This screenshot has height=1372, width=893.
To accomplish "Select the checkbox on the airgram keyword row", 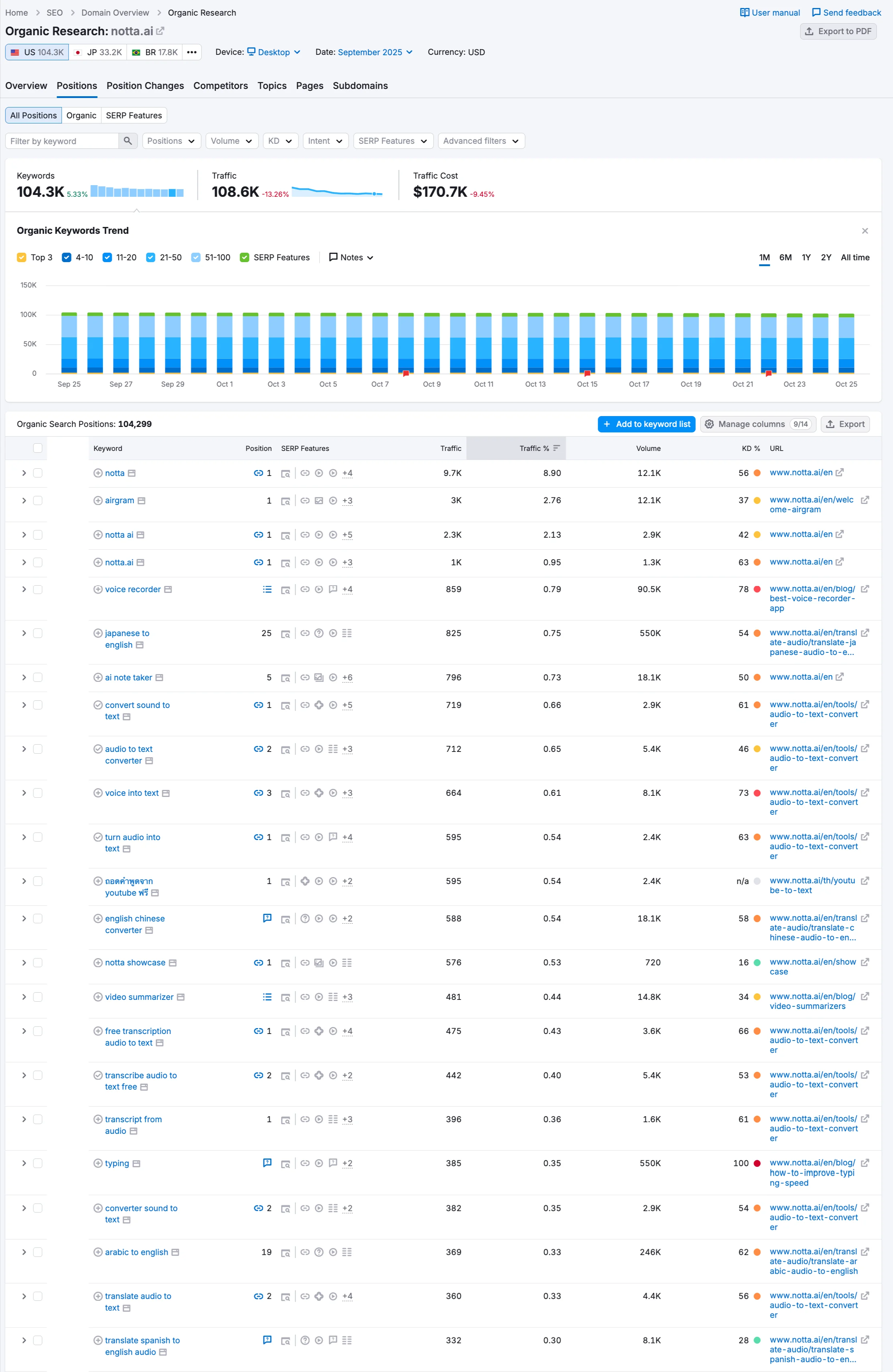I will [x=38, y=500].
